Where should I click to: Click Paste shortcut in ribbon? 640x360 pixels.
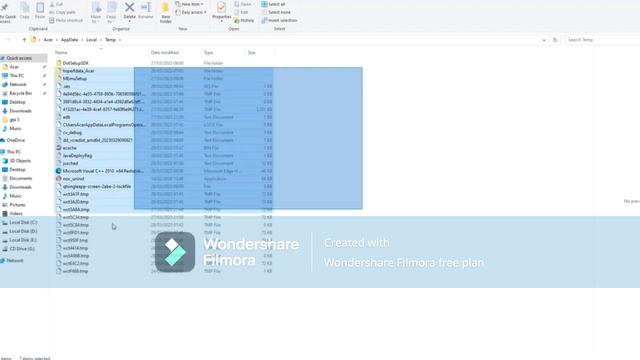point(66,20)
